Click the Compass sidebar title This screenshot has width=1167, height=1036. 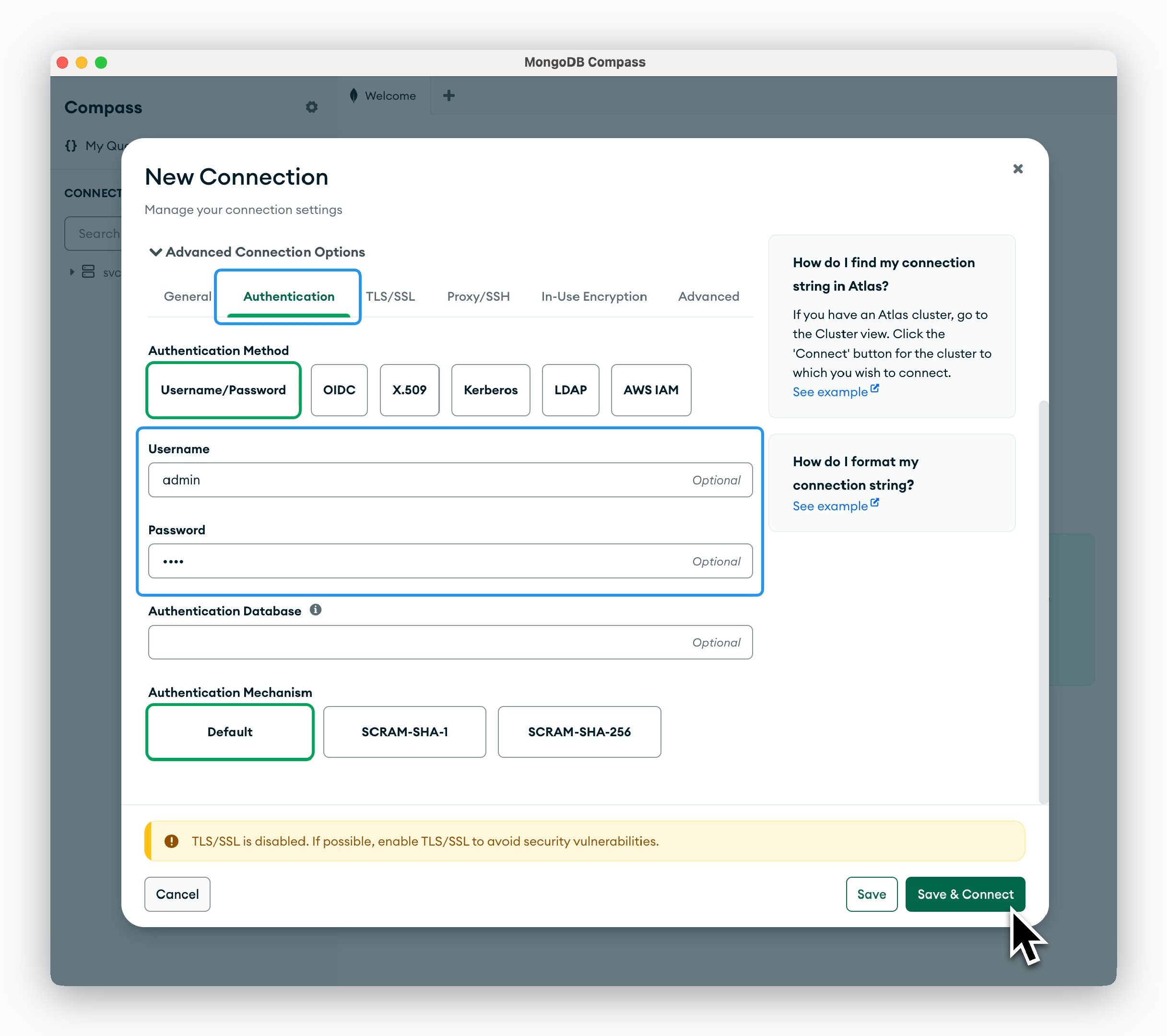pyautogui.click(x=103, y=107)
